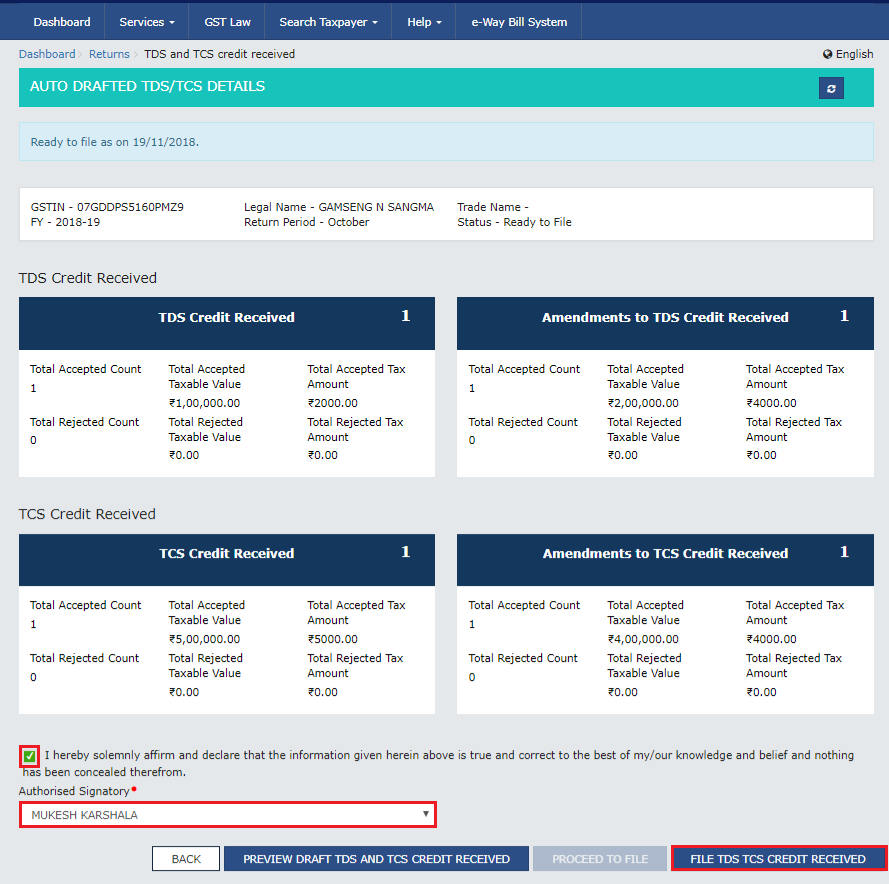Click the BACK button
Viewport: 889px width, 884px height.
pos(186,858)
